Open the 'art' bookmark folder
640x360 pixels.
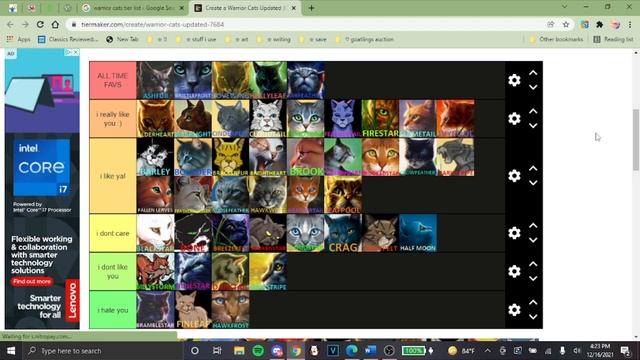click(237, 39)
